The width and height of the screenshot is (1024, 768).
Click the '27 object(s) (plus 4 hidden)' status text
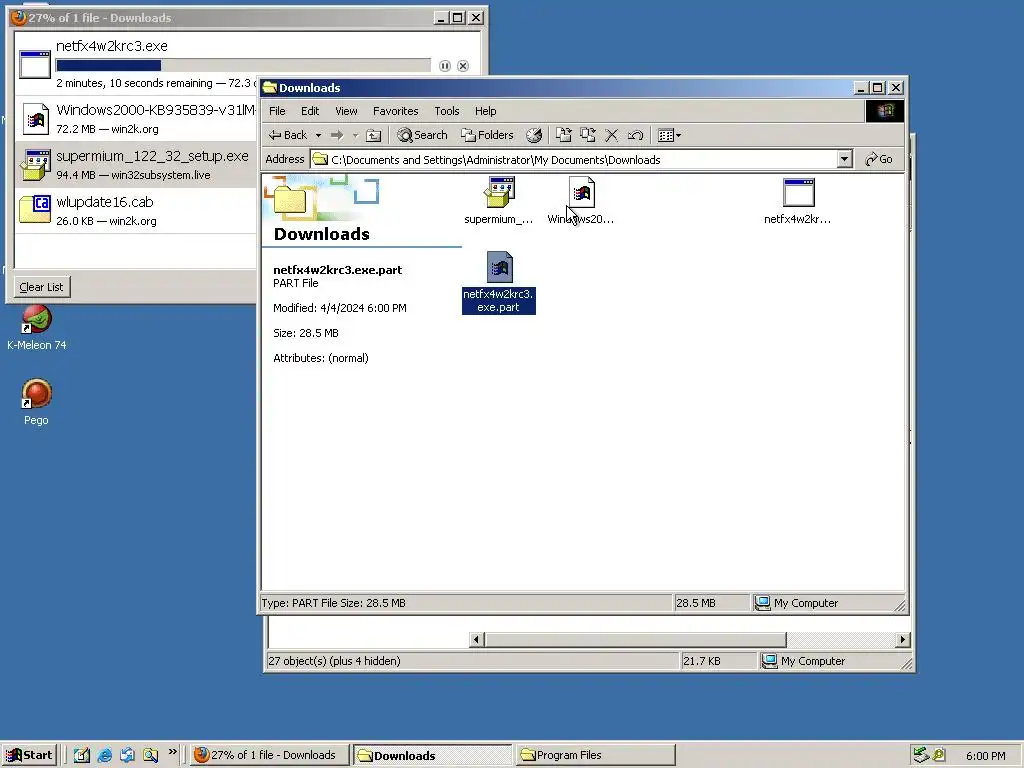pyautogui.click(x=334, y=661)
